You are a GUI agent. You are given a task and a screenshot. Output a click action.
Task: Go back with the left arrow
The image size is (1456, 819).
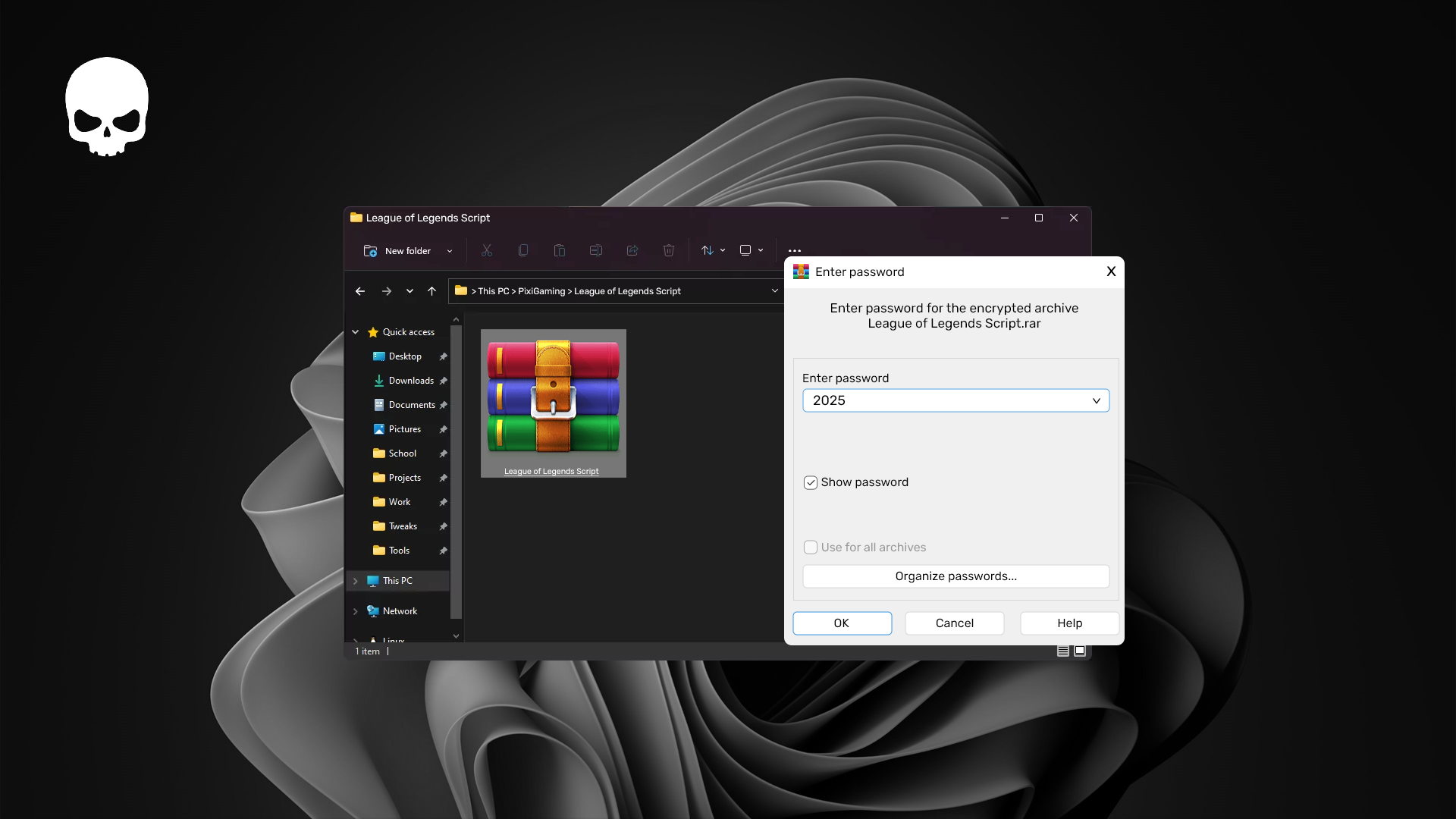click(360, 291)
